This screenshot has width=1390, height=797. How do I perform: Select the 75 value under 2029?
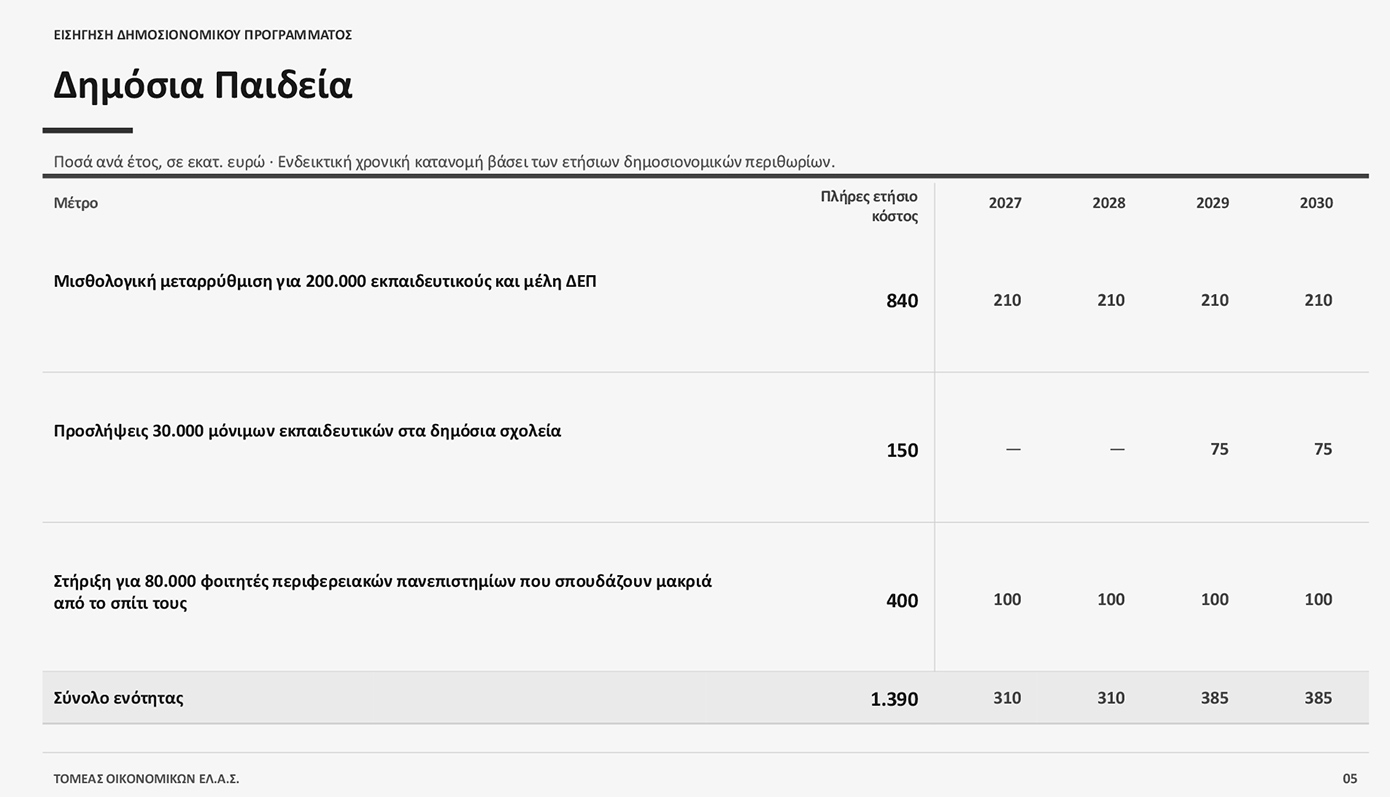pos(1219,449)
